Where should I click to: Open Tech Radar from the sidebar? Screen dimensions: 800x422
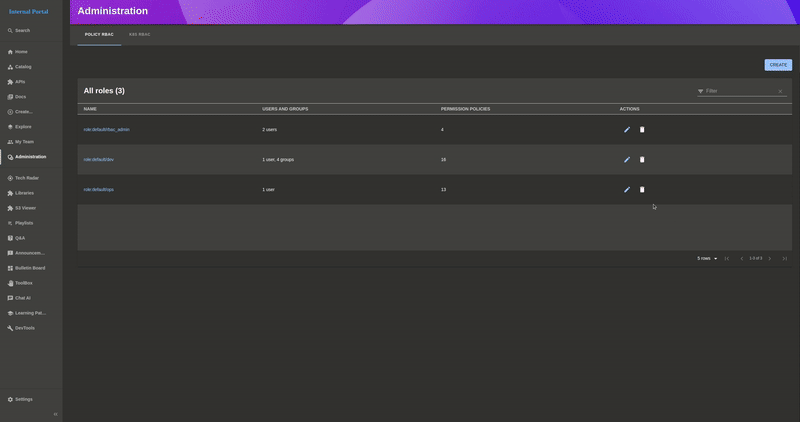click(x=27, y=178)
